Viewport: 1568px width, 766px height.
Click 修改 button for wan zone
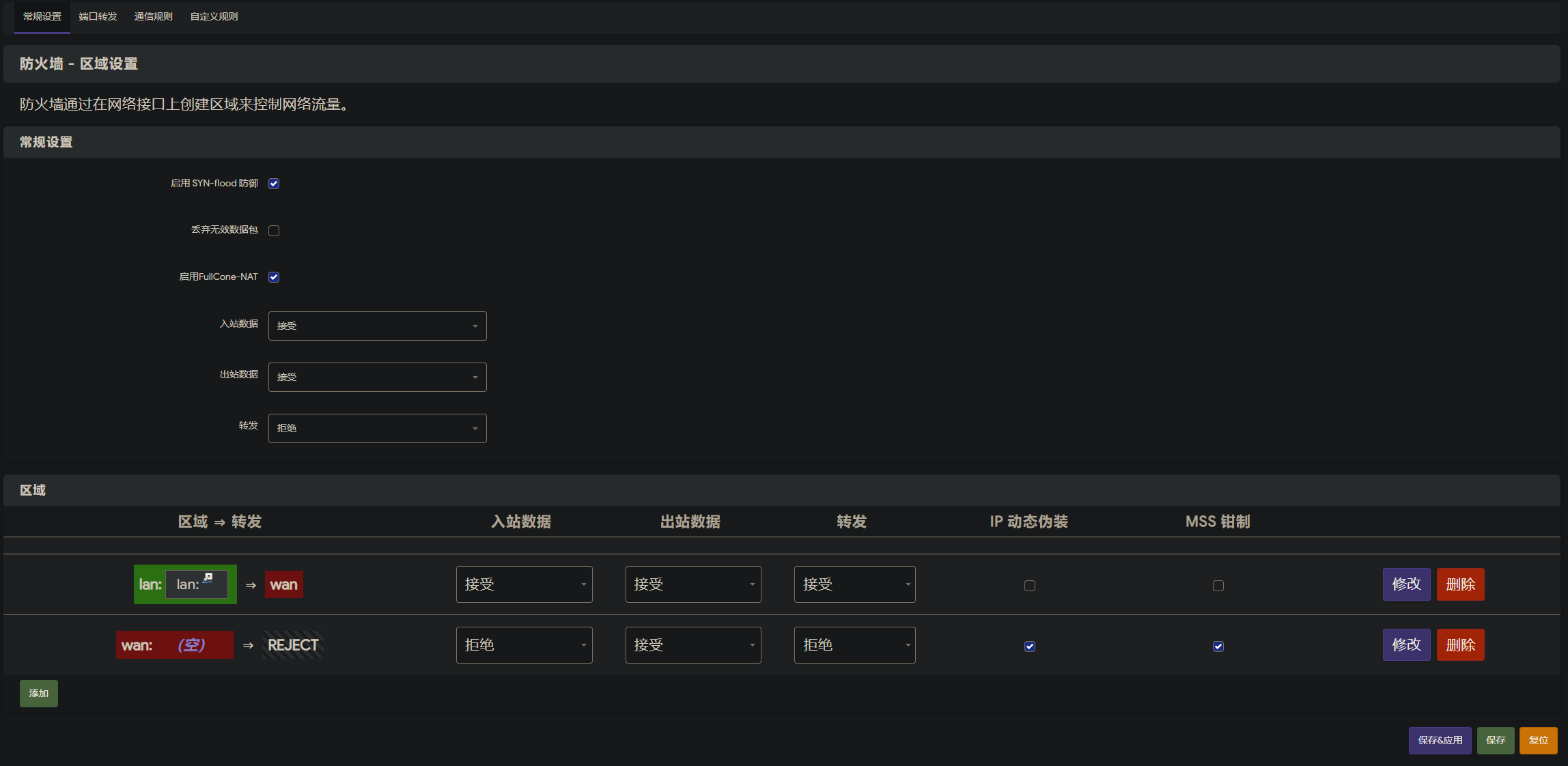pos(1407,645)
